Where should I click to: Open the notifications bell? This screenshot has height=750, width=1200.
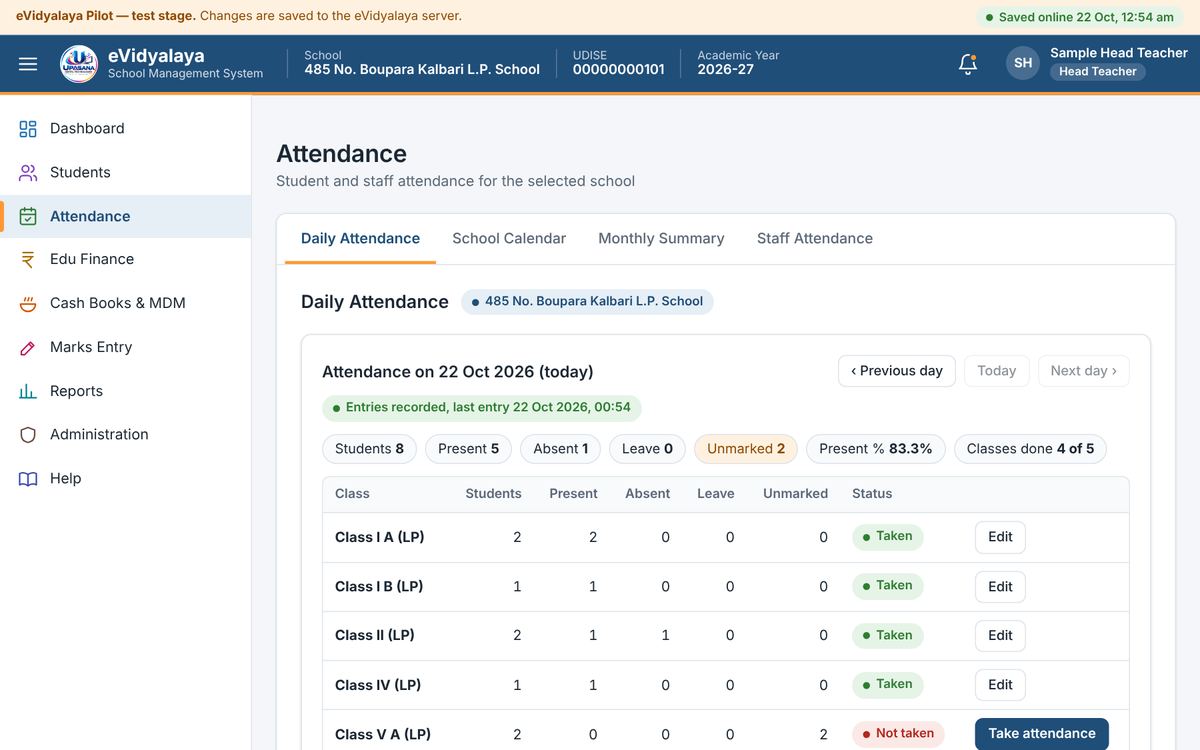968,63
